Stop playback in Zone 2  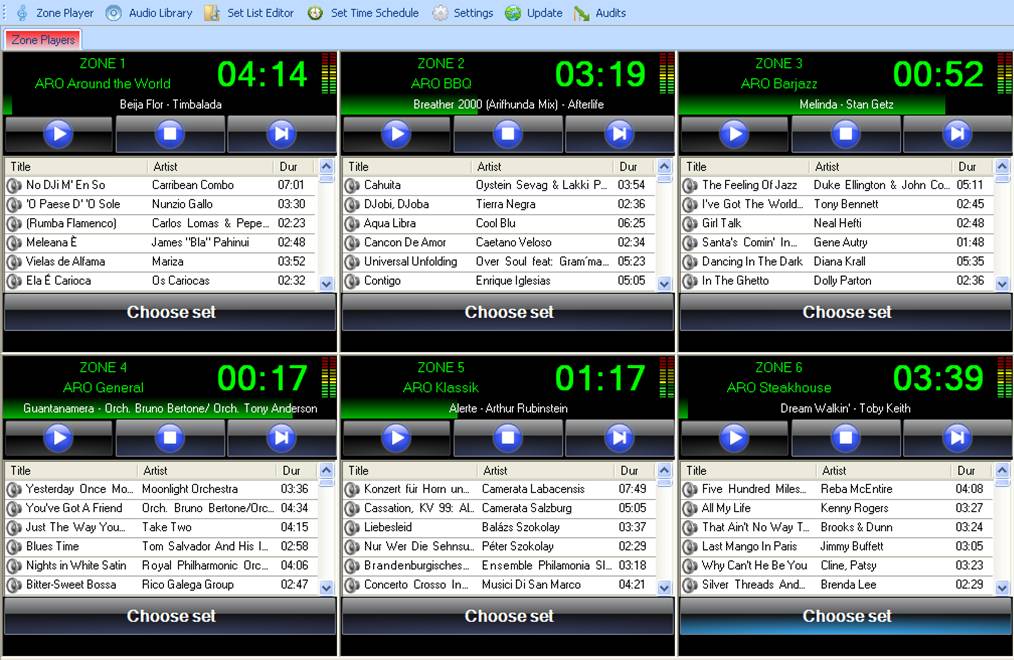[x=507, y=134]
